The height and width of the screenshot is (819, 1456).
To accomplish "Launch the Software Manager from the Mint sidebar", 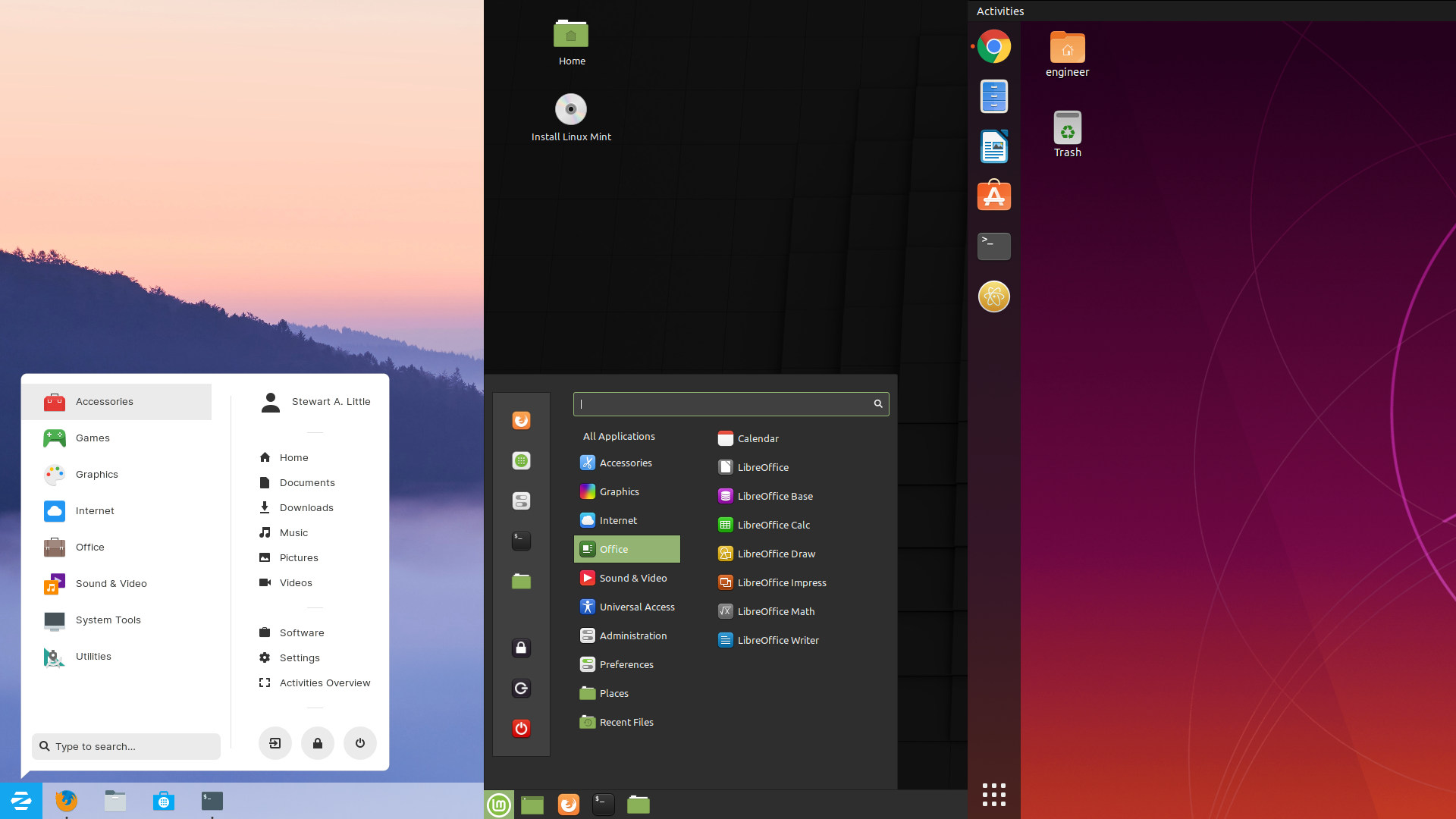I will (x=521, y=460).
